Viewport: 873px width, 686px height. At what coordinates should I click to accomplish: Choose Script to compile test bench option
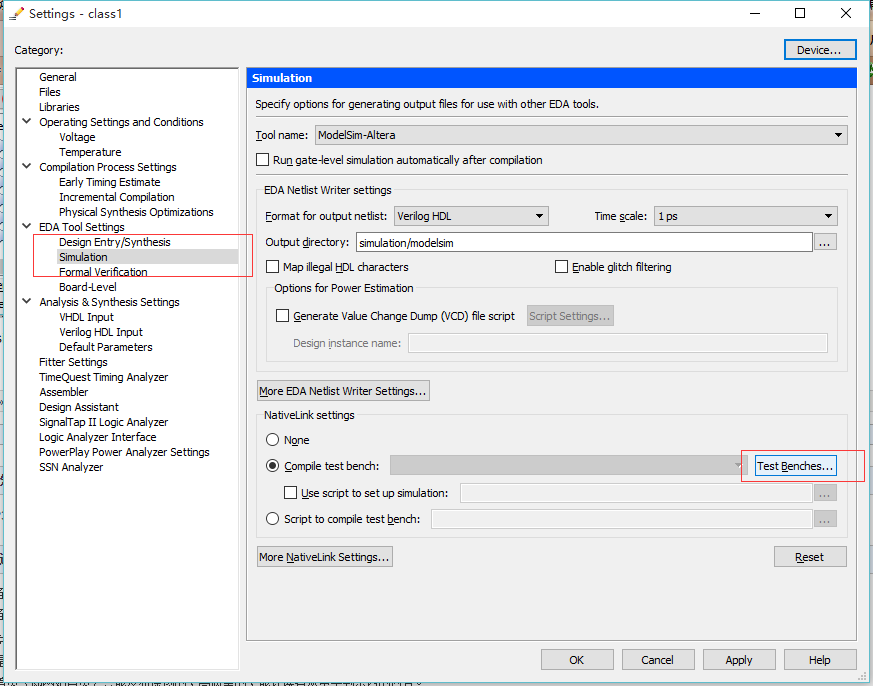(x=272, y=519)
